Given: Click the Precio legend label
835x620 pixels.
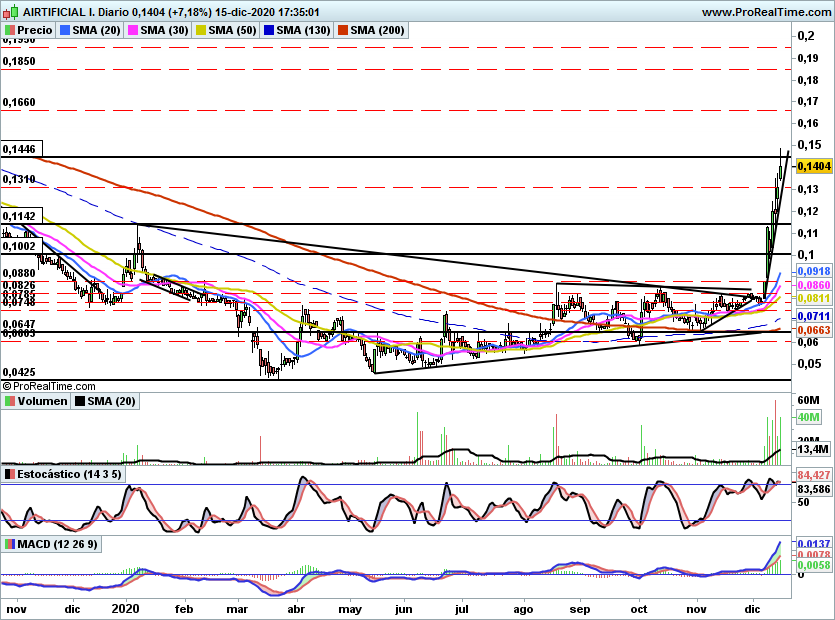Looking at the screenshot, I should 35,30.
